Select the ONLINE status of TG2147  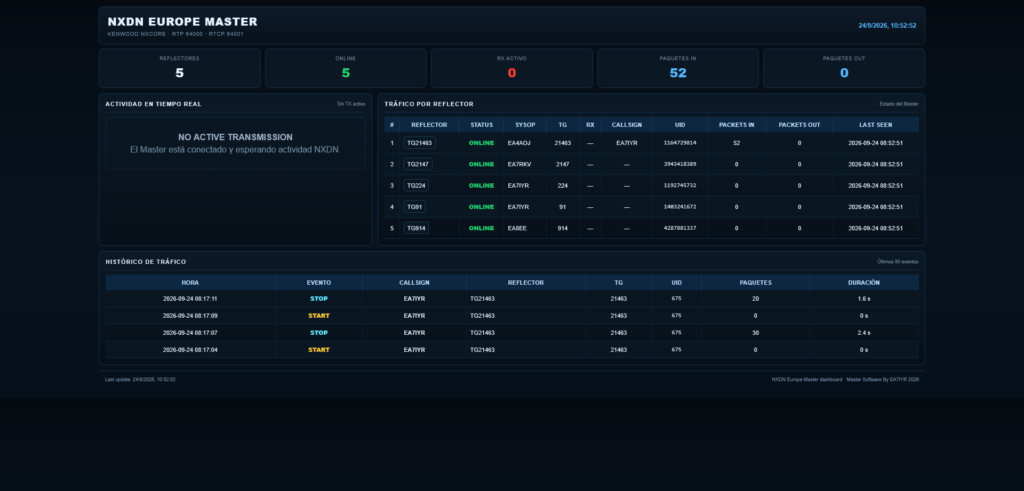pos(481,165)
